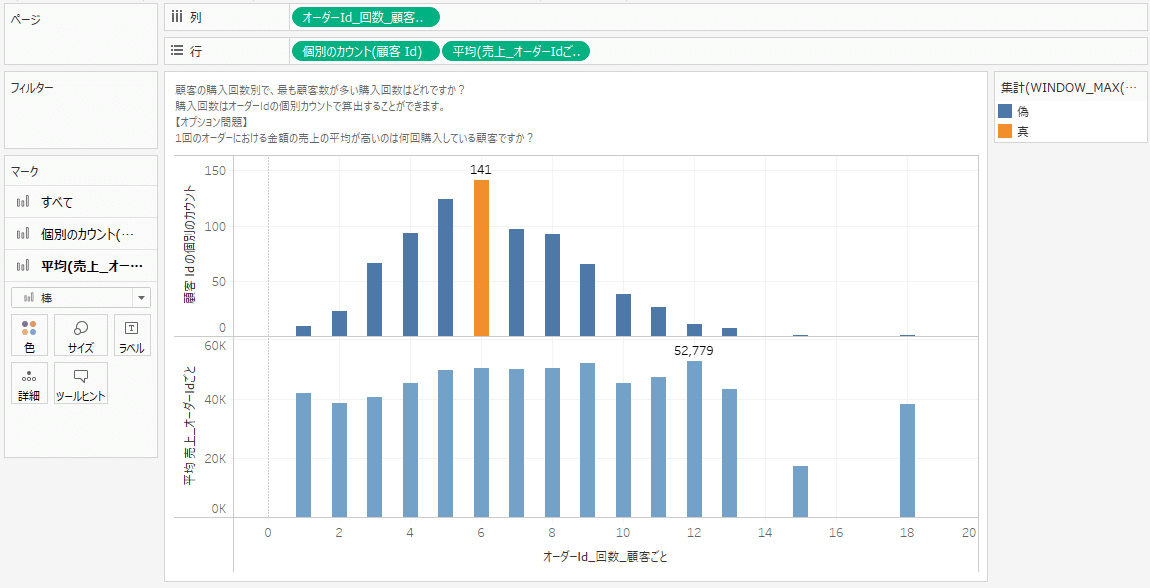
Task: Select the bar labeled 52,779
Action: point(697,435)
